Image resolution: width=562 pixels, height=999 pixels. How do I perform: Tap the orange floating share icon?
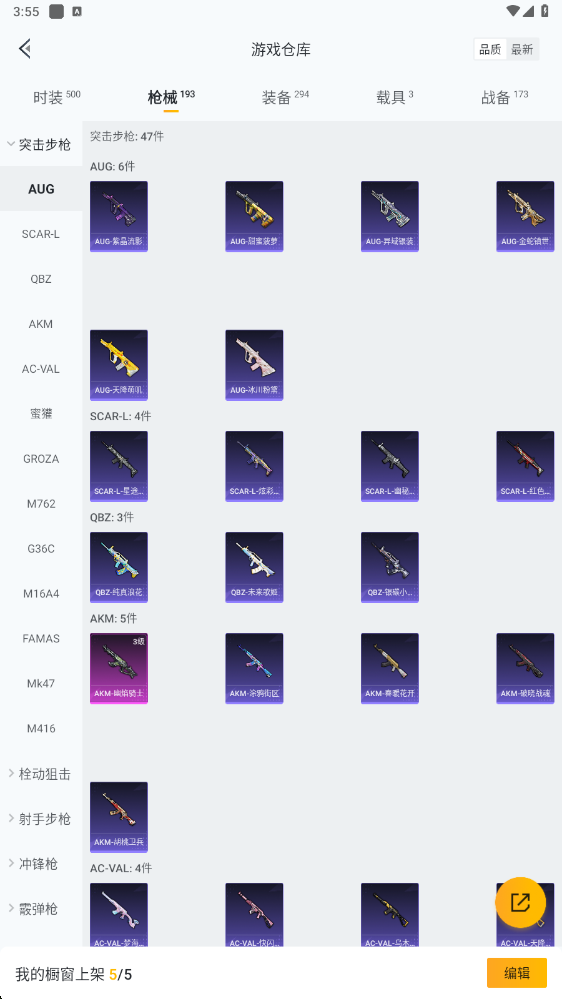tap(521, 902)
